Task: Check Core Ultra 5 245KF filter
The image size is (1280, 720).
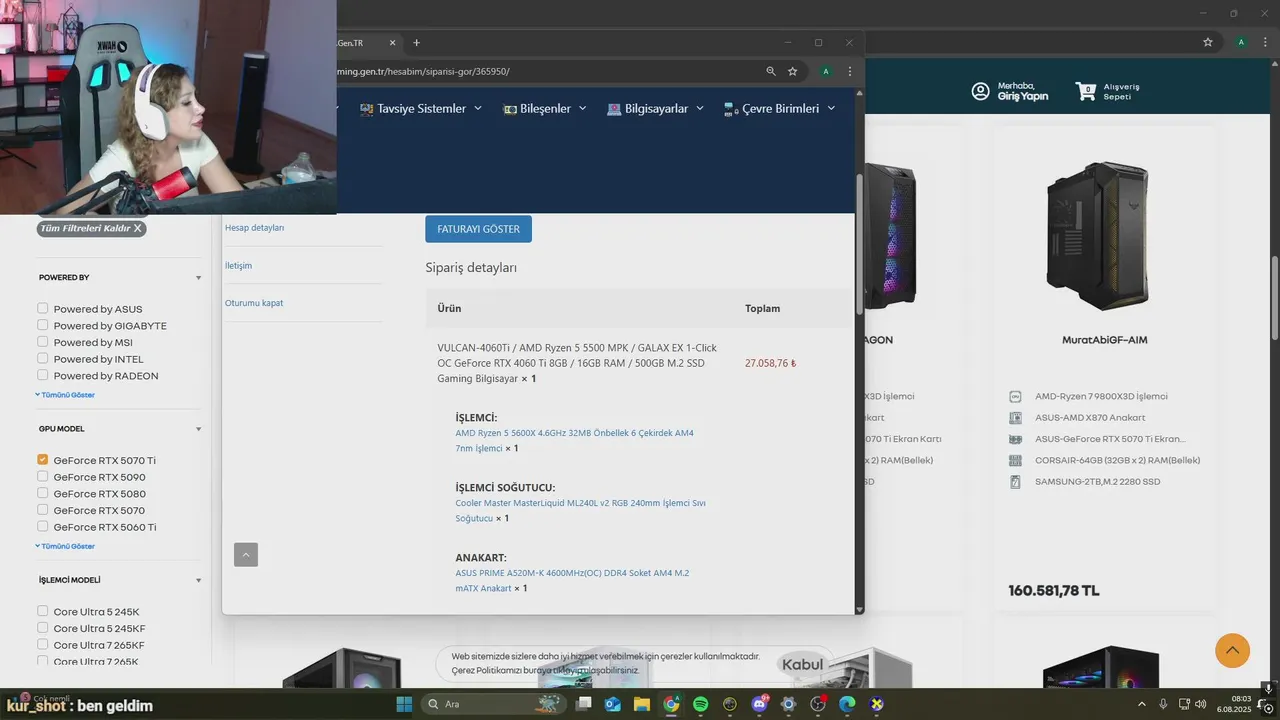Action: [x=43, y=628]
